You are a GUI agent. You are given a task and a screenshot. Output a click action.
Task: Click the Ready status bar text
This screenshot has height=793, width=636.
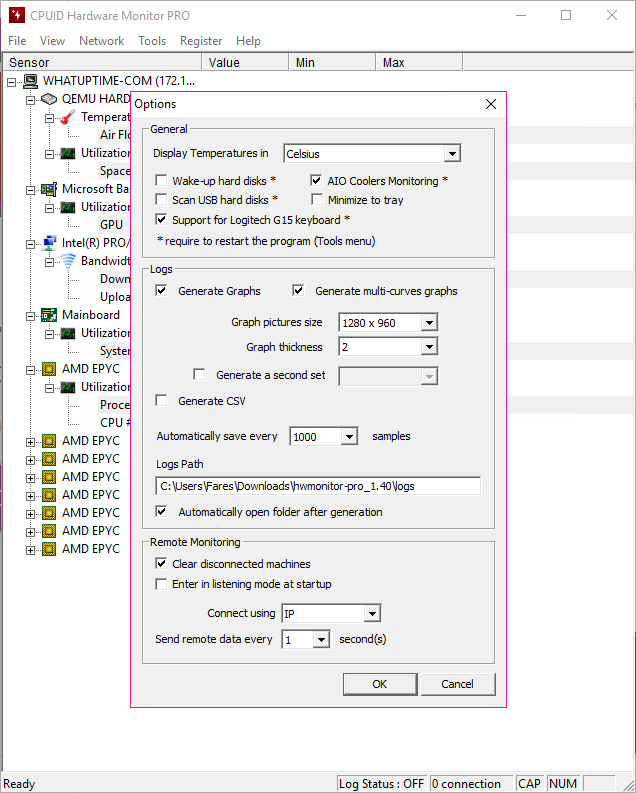tap(19, 783)
